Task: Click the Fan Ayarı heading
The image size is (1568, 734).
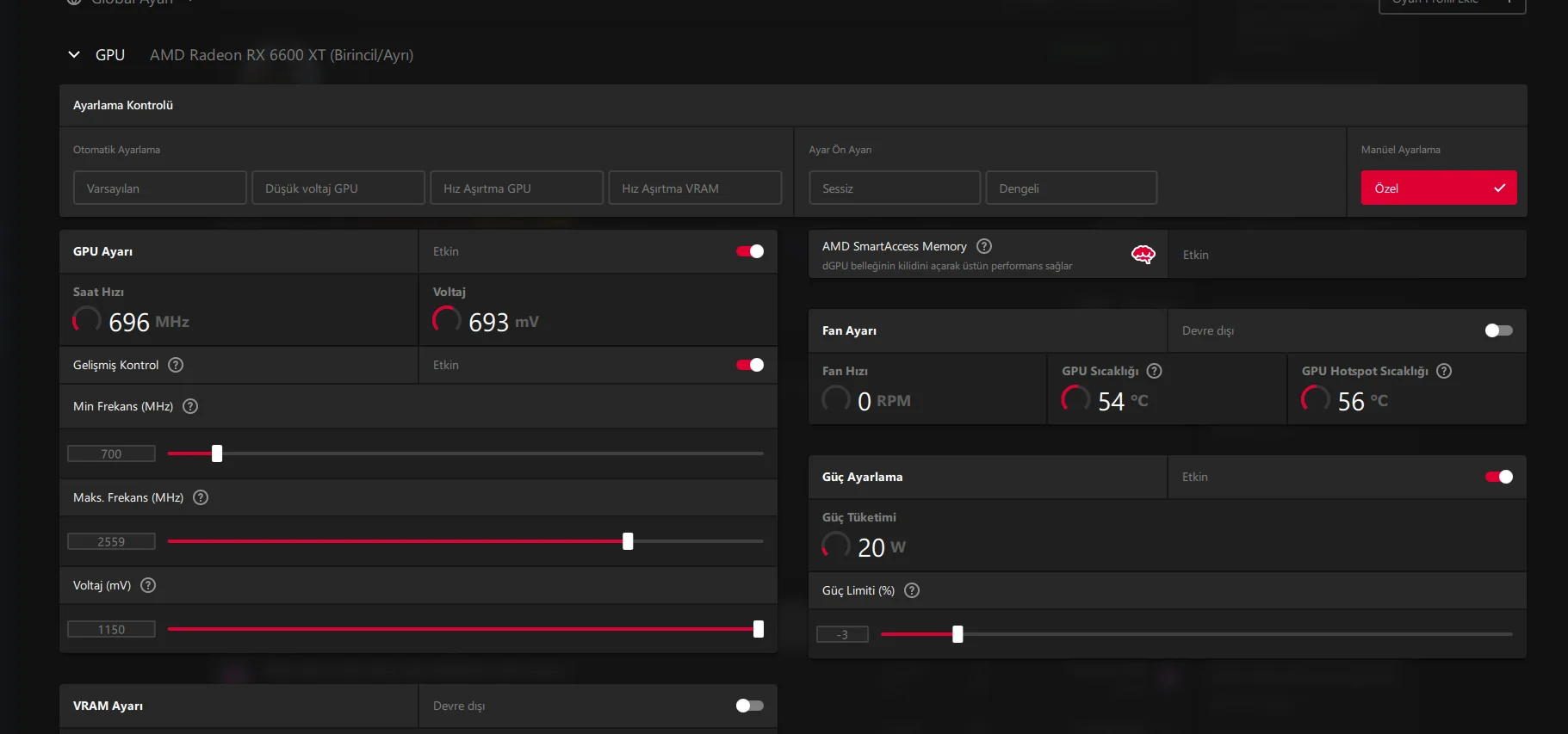Action: click(850, 330)
